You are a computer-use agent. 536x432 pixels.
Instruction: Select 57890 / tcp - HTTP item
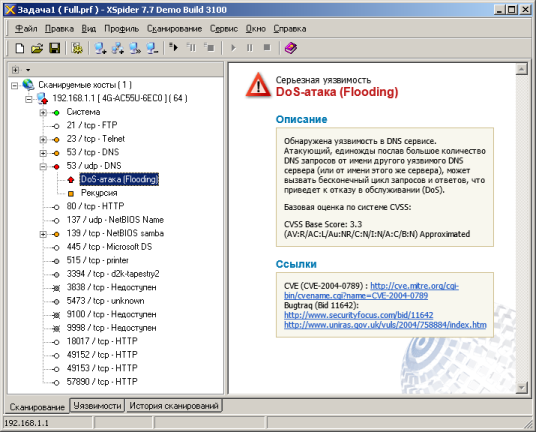102,382
